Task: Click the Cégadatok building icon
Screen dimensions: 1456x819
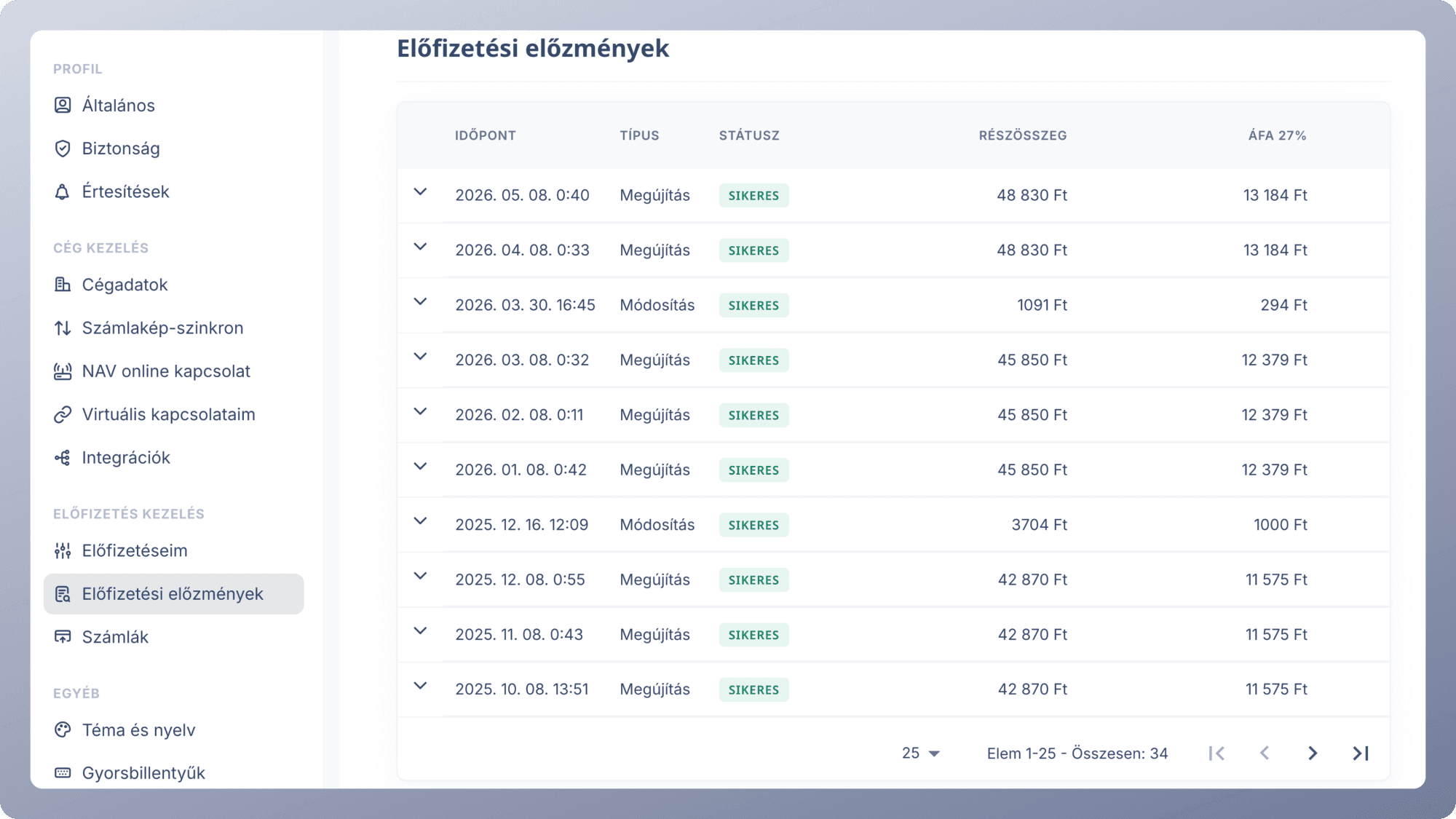Action: [x=63, y=285]
